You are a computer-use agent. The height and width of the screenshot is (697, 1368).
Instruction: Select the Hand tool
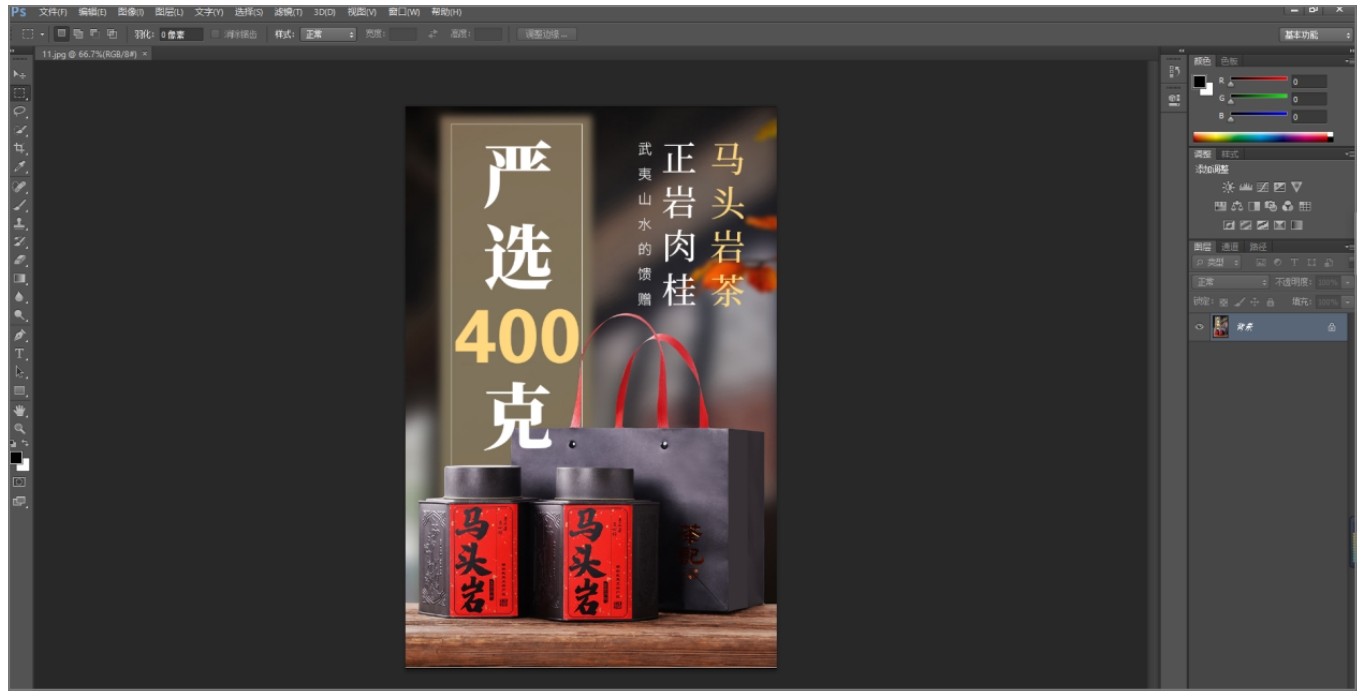click(x=20, y=410)
